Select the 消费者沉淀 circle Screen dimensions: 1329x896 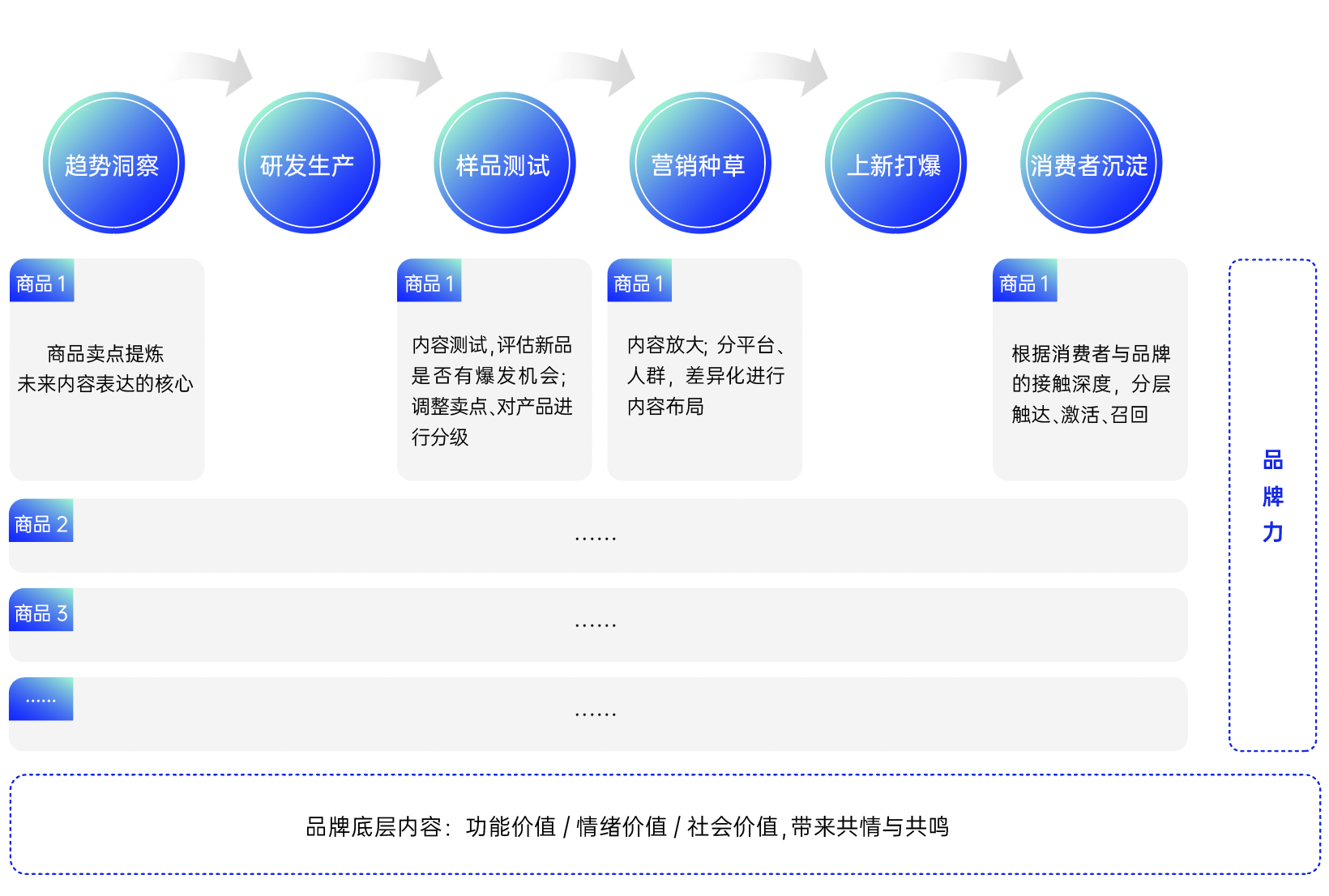(x=1090, y=164)
